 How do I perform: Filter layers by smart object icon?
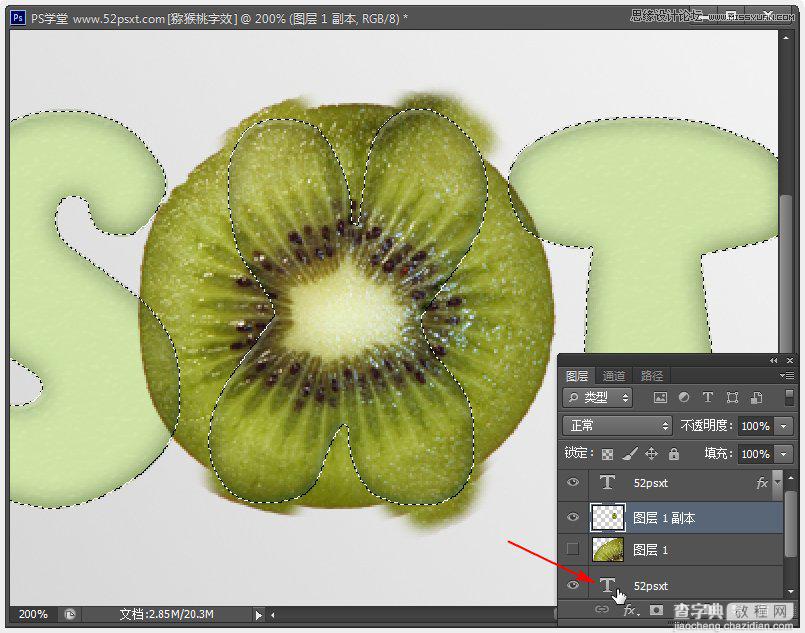click(x=756, y=397)
